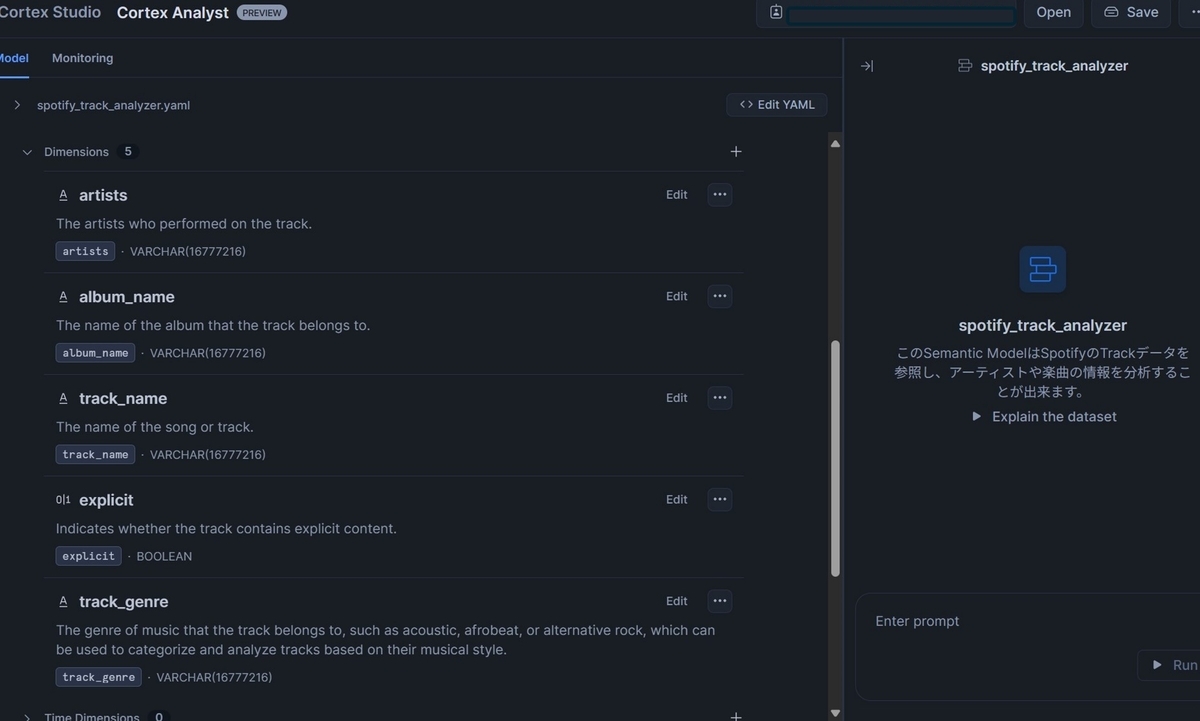Viewport: 1200px width, 721px height.
Task: Open the more options menu for album_name
Action: (x=720, y=296)
